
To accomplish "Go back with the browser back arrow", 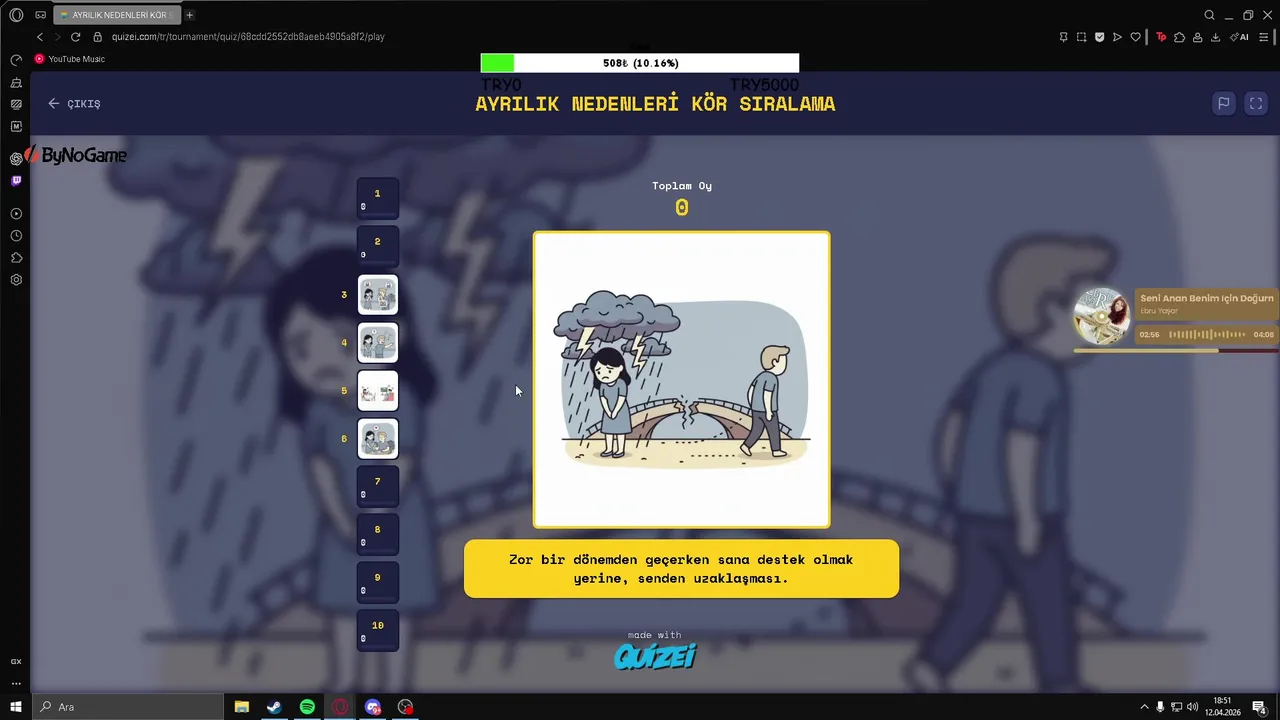I will (x=40, y=37).
